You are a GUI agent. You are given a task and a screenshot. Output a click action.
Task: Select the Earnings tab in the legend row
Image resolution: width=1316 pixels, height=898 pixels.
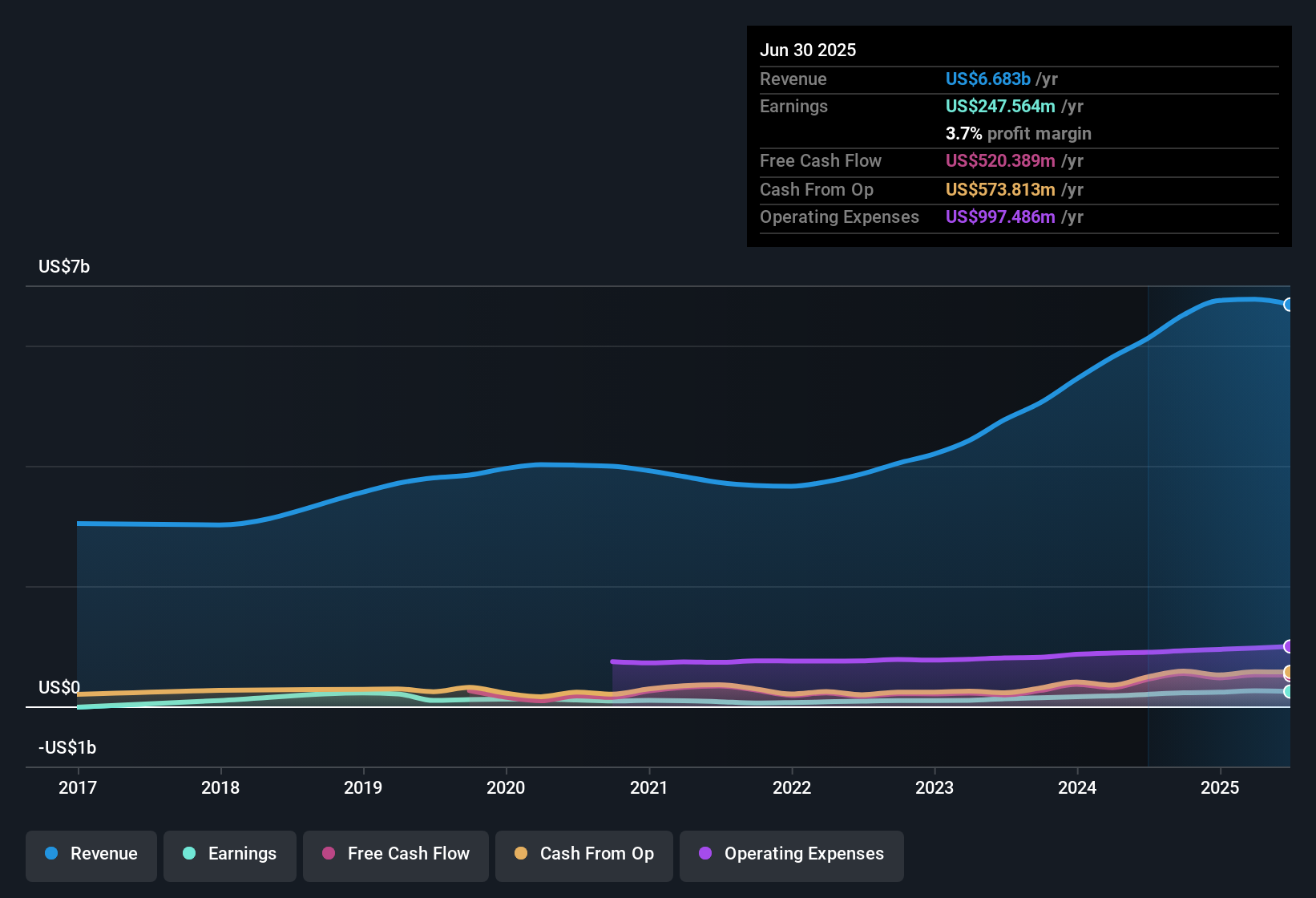click(230, 854)
